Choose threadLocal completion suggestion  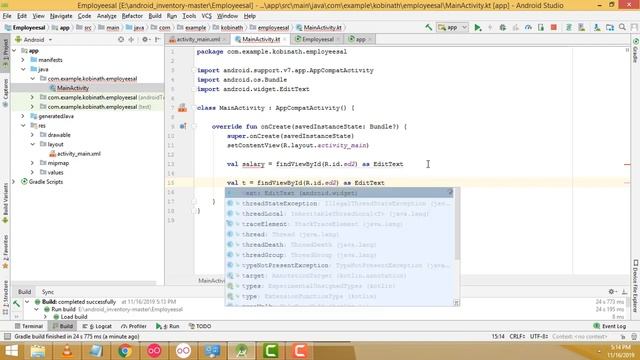coord(338,214)
